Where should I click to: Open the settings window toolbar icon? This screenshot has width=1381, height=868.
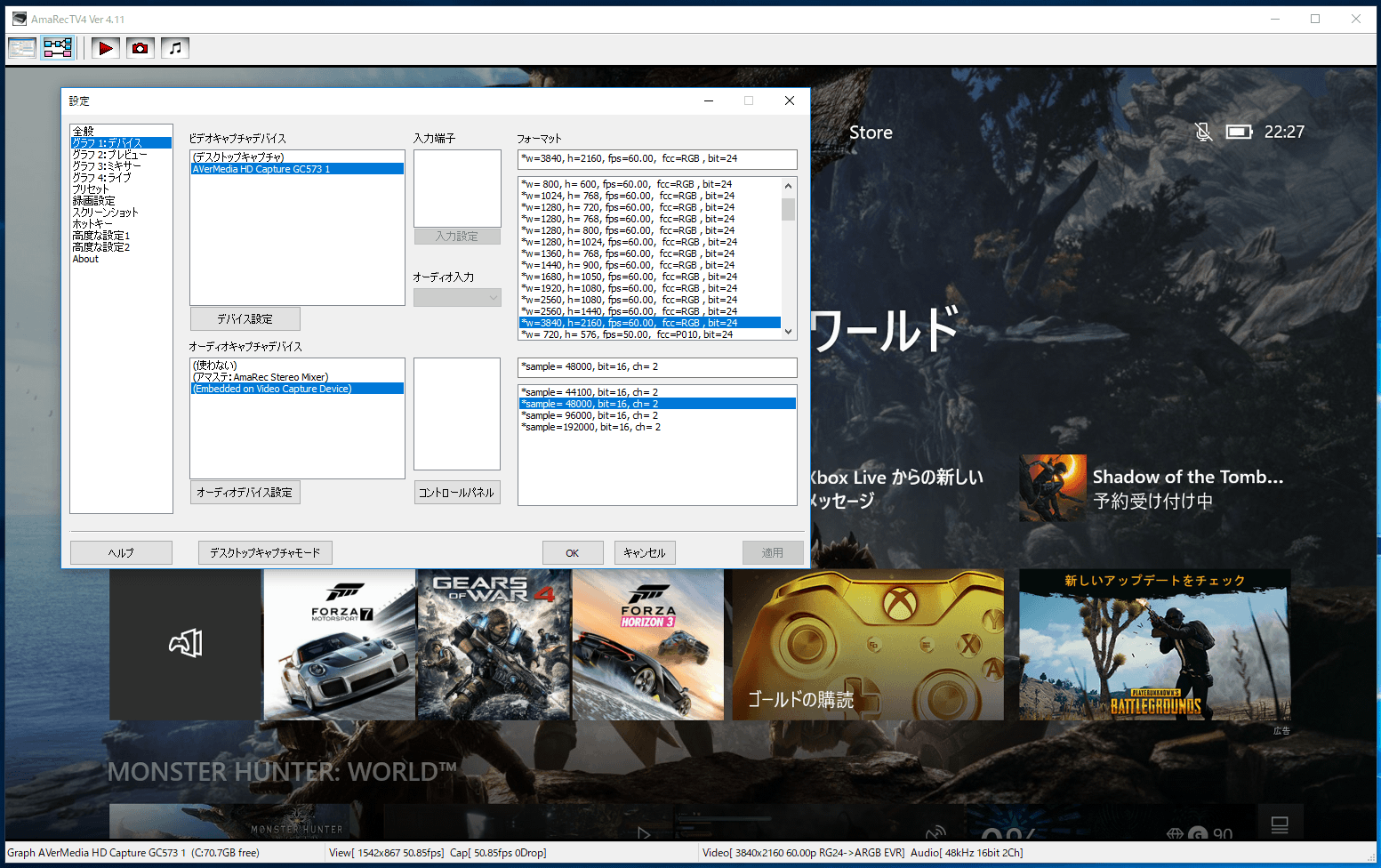point(22,48)
